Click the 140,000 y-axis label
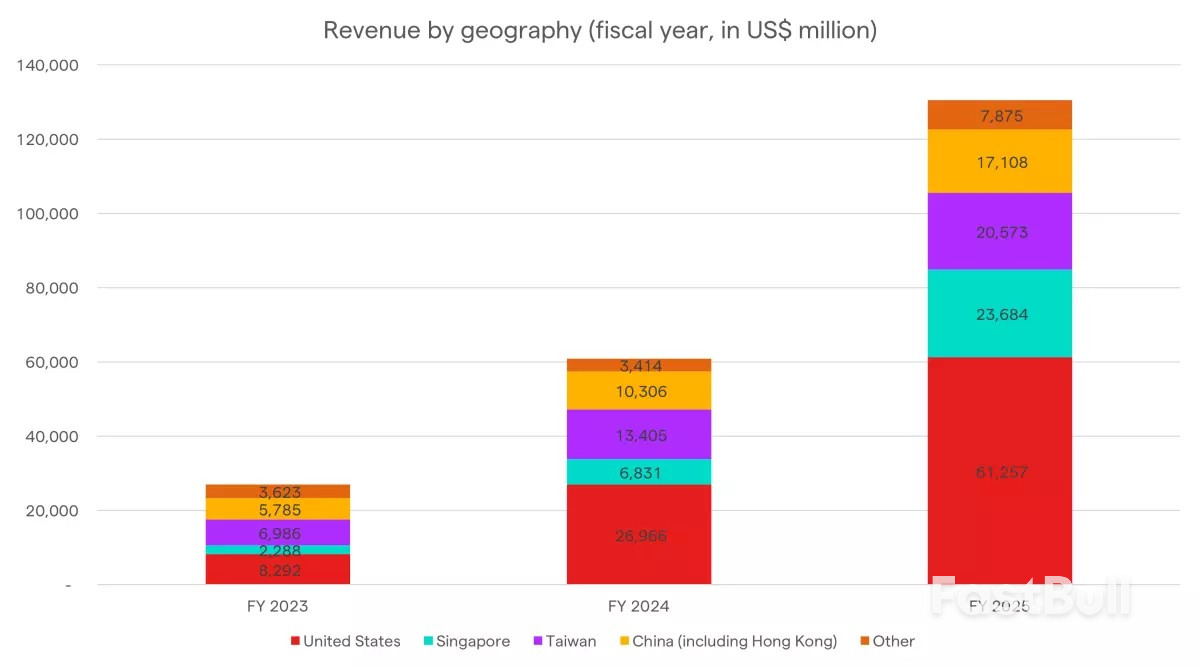1200x666 pixels. pyautogui.click(x=49, y=65)
